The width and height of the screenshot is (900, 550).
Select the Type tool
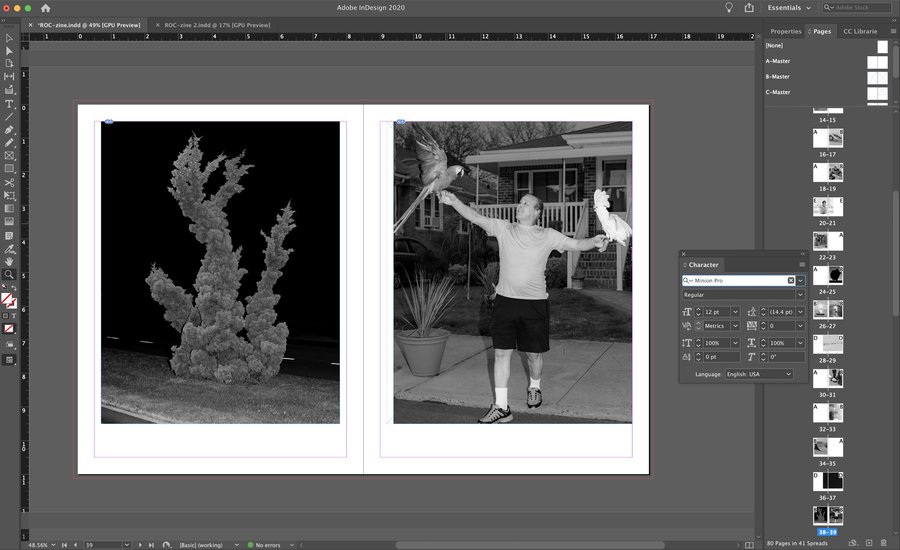[x=9, y=104]
